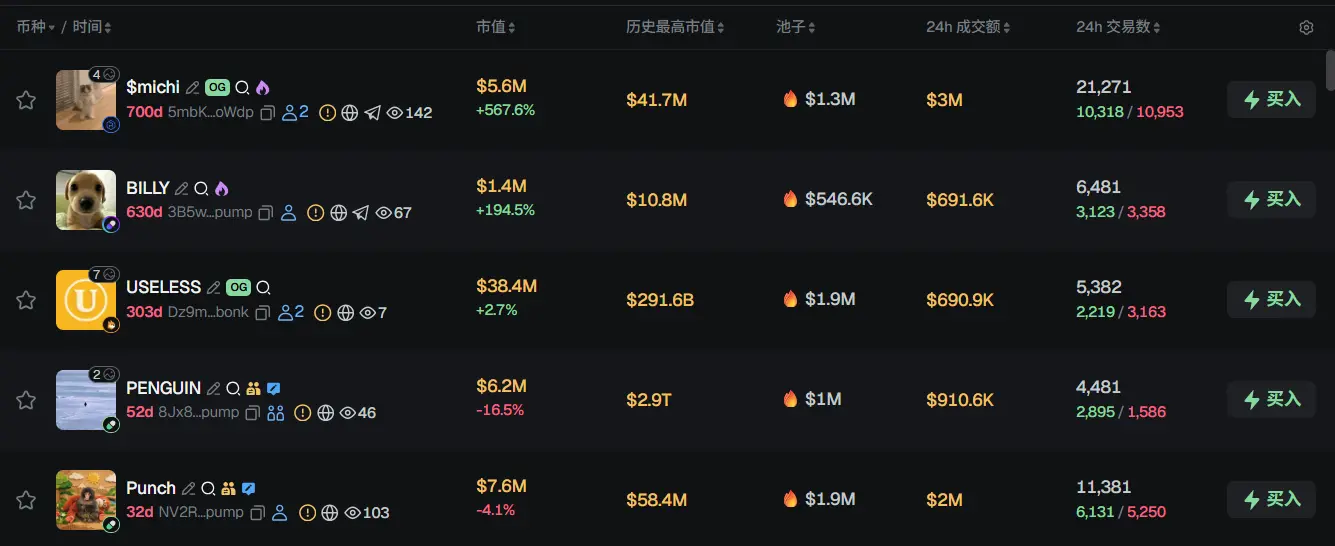Sort the list by 池子 column header

point(796,27)
